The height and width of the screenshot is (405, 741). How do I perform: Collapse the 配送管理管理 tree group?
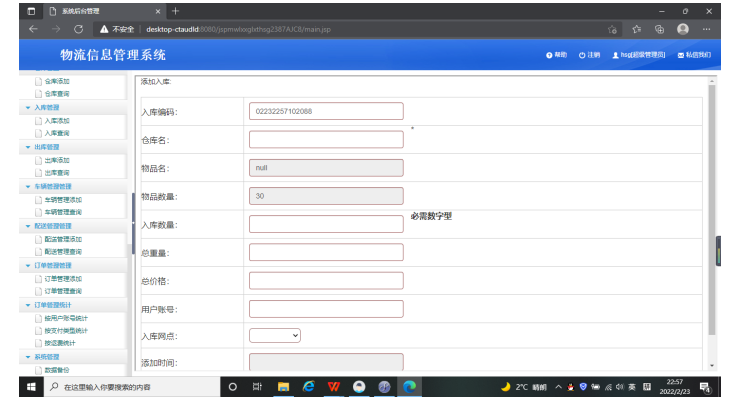(x=27, y=226)
